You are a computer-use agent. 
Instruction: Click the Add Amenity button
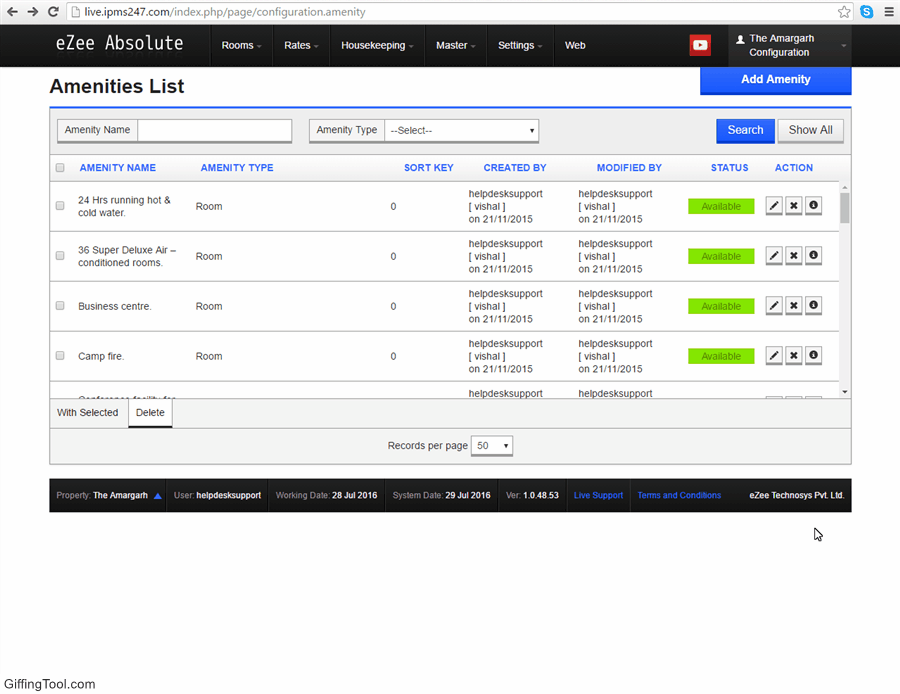(x=775, y=80)
